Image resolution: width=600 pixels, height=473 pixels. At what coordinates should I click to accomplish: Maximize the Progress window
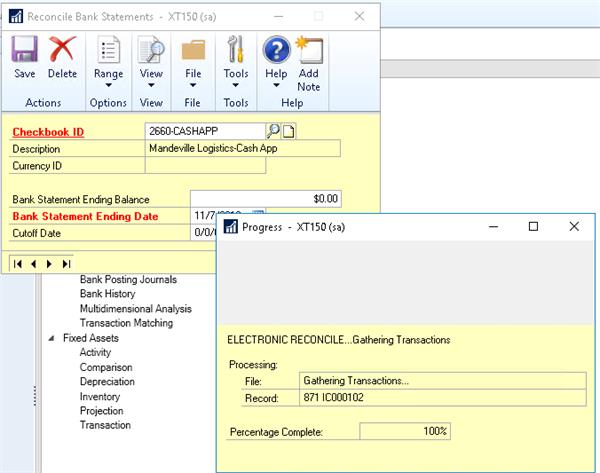[x=533, y=227]
